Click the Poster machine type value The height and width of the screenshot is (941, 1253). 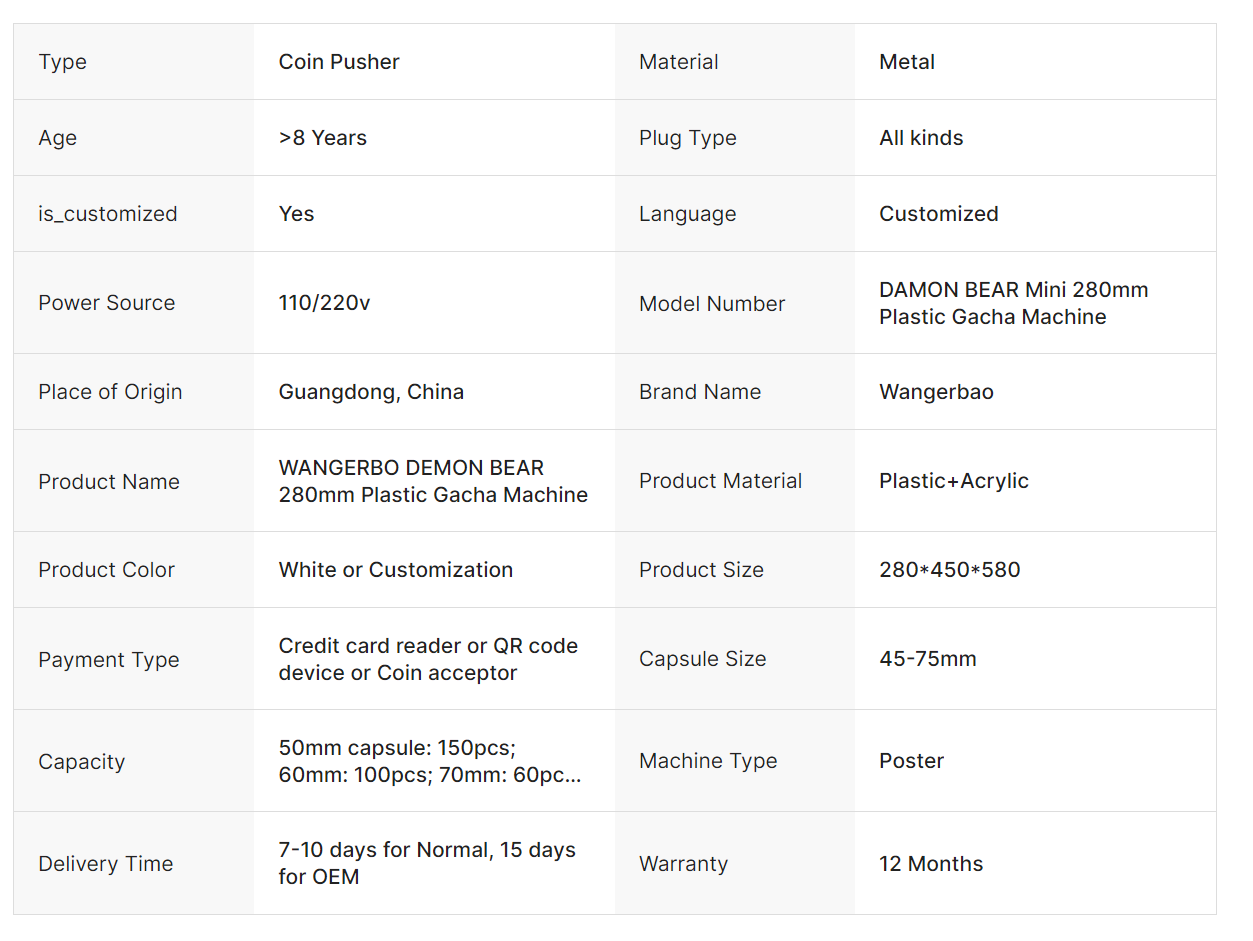tap(911, 761)
